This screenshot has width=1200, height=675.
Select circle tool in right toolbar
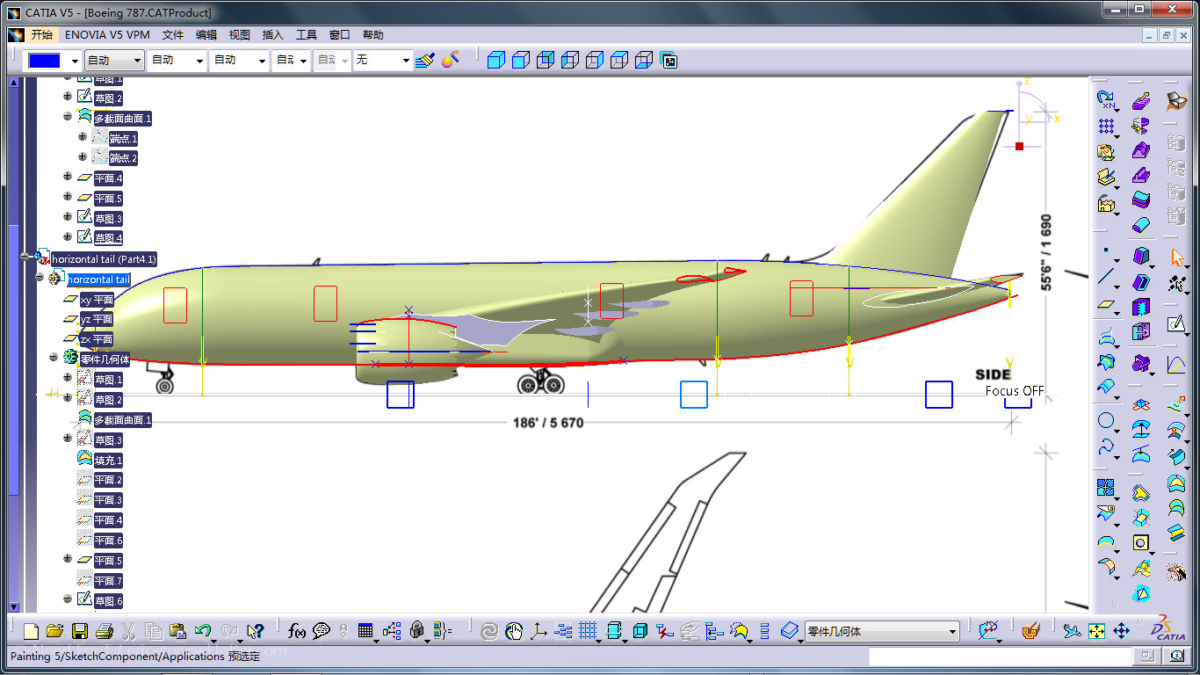point(1106,420)
